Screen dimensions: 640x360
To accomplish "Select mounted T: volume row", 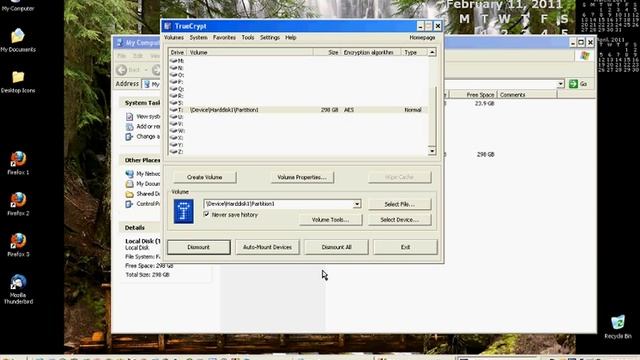I will (x=298, y=110).
